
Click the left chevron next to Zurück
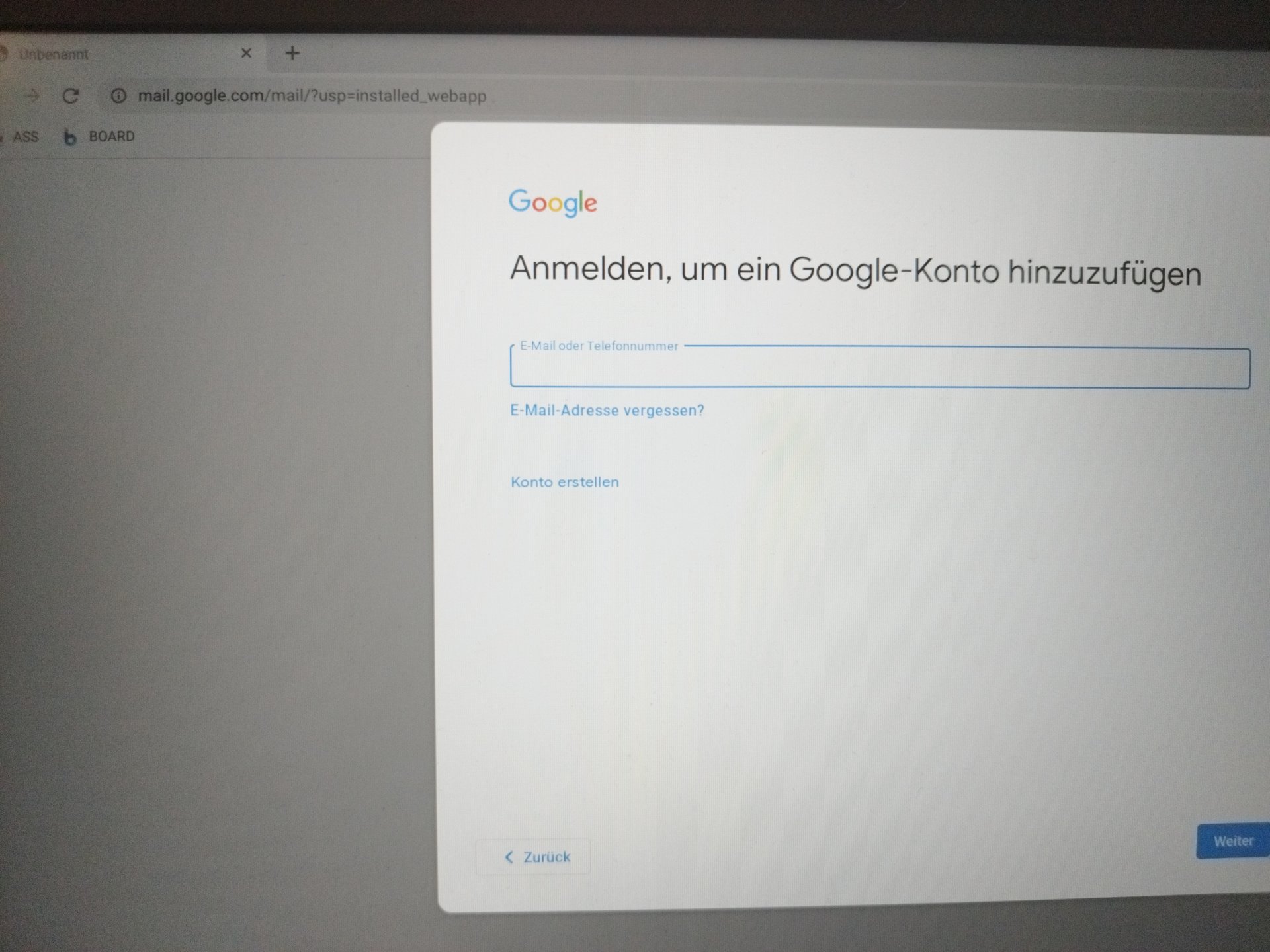(x=509, y=857)
